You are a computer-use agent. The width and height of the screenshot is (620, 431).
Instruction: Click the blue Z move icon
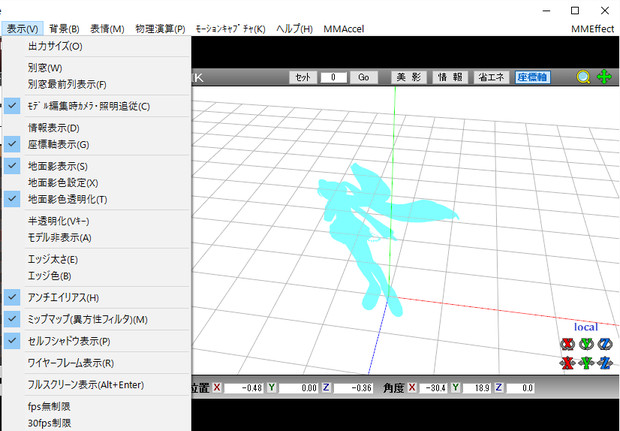605,363
